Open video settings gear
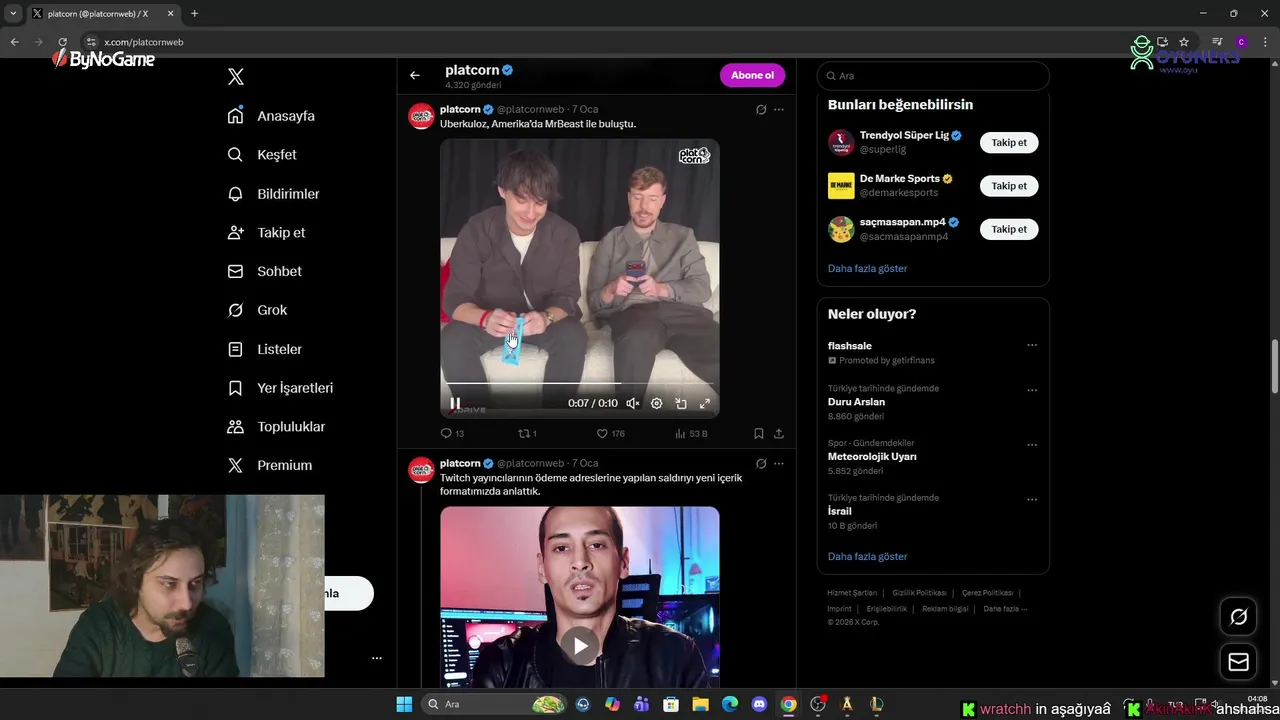The width and height of the screenshot is (1280, 720). [656, 403]
